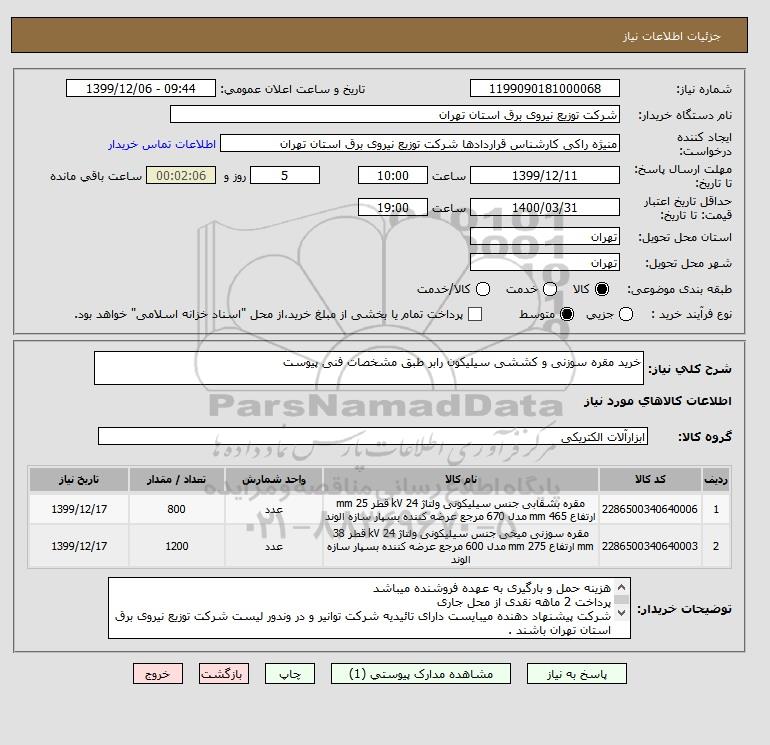Click the remaining days field showing 5
770x745 pixels.
click(x=285, y=175)
